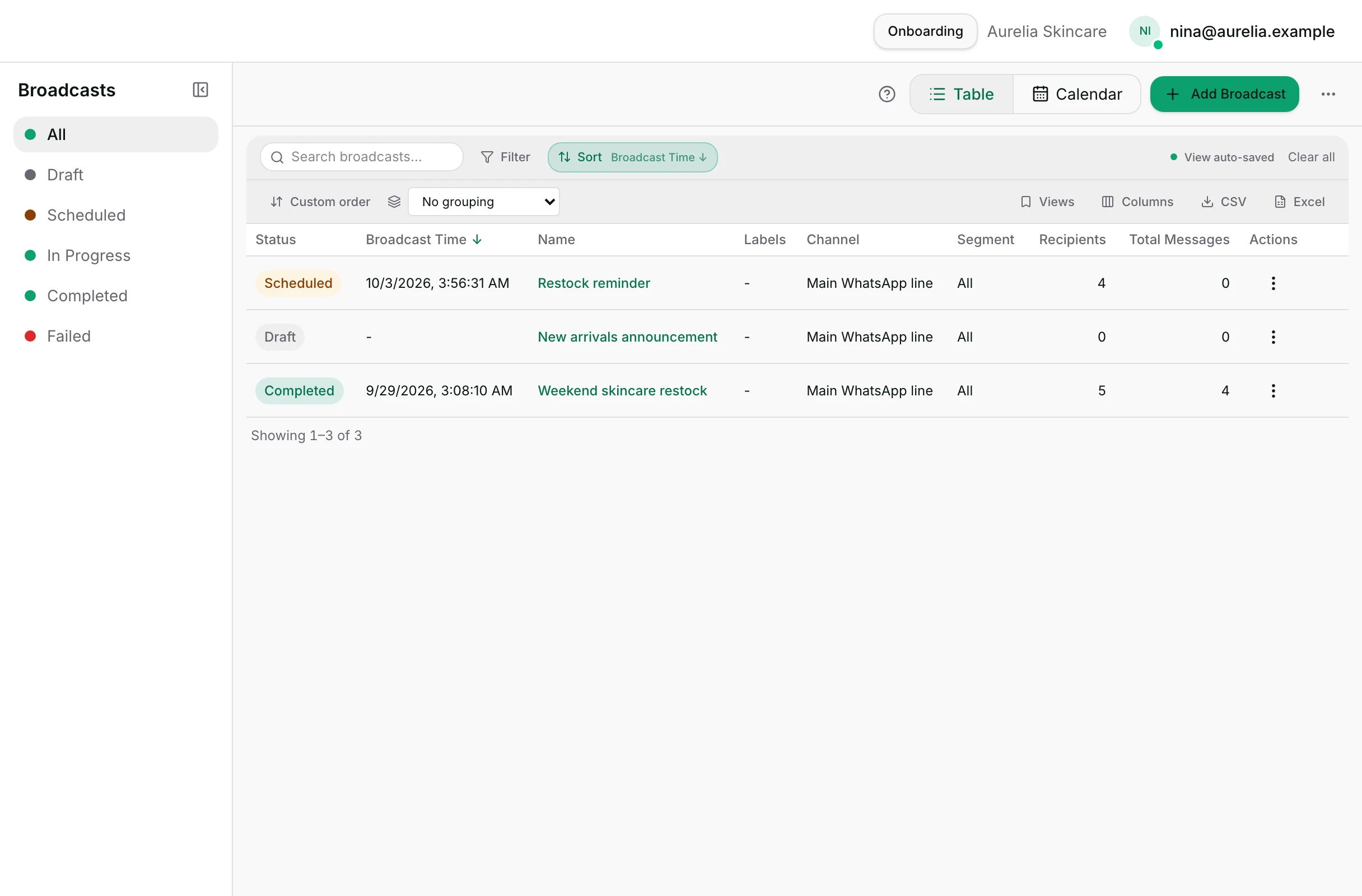Click the Scheduled status badge
The width and height of the screenshot is (1362, 896).
coord(298,283)
